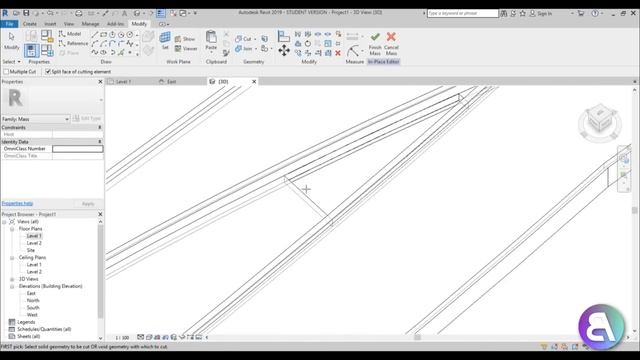Click Edit Type button
The image size is (640, 360).
click(x=87, y=118)
